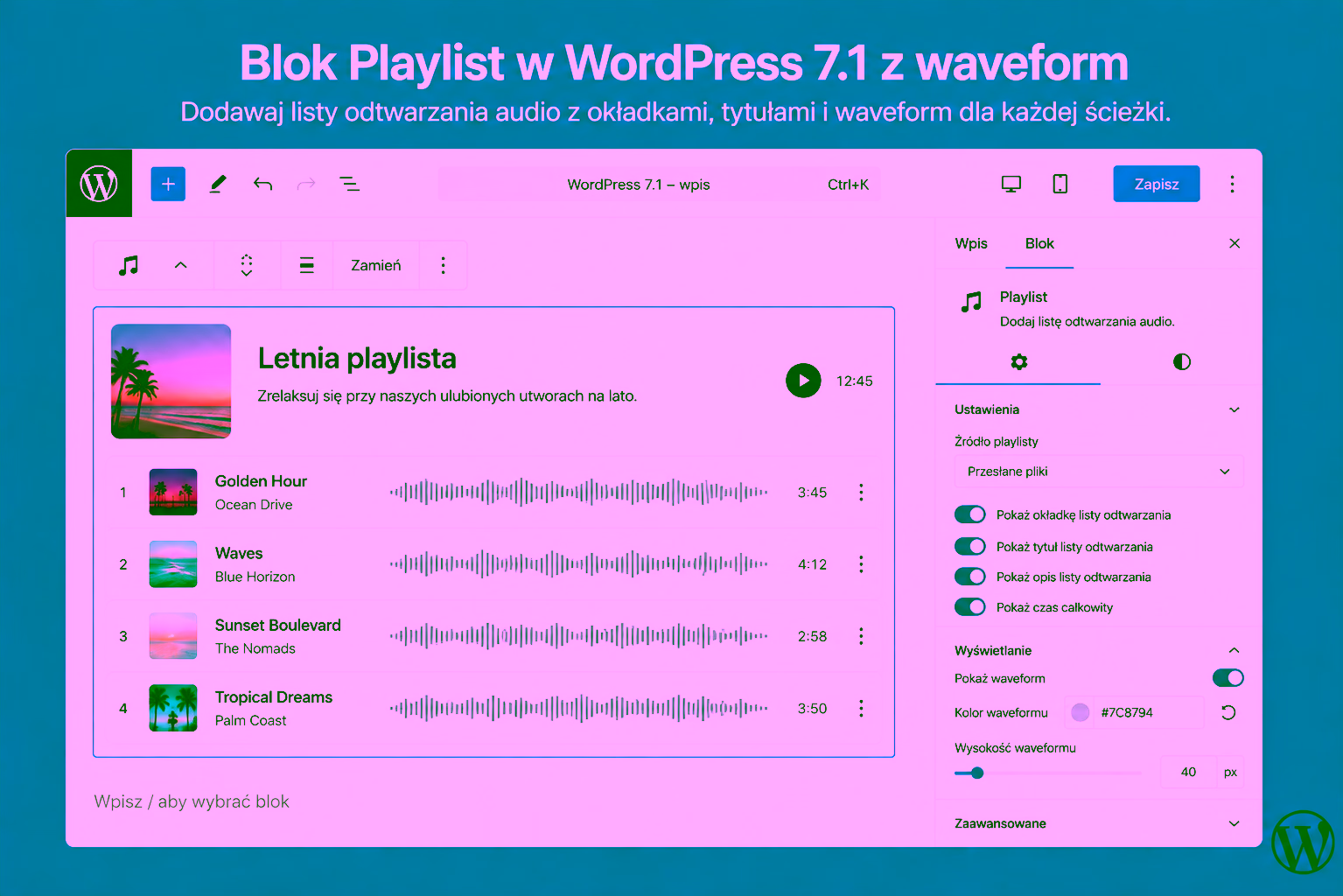Click the waveform color swatch
1343x896 pixels.
1081,712
